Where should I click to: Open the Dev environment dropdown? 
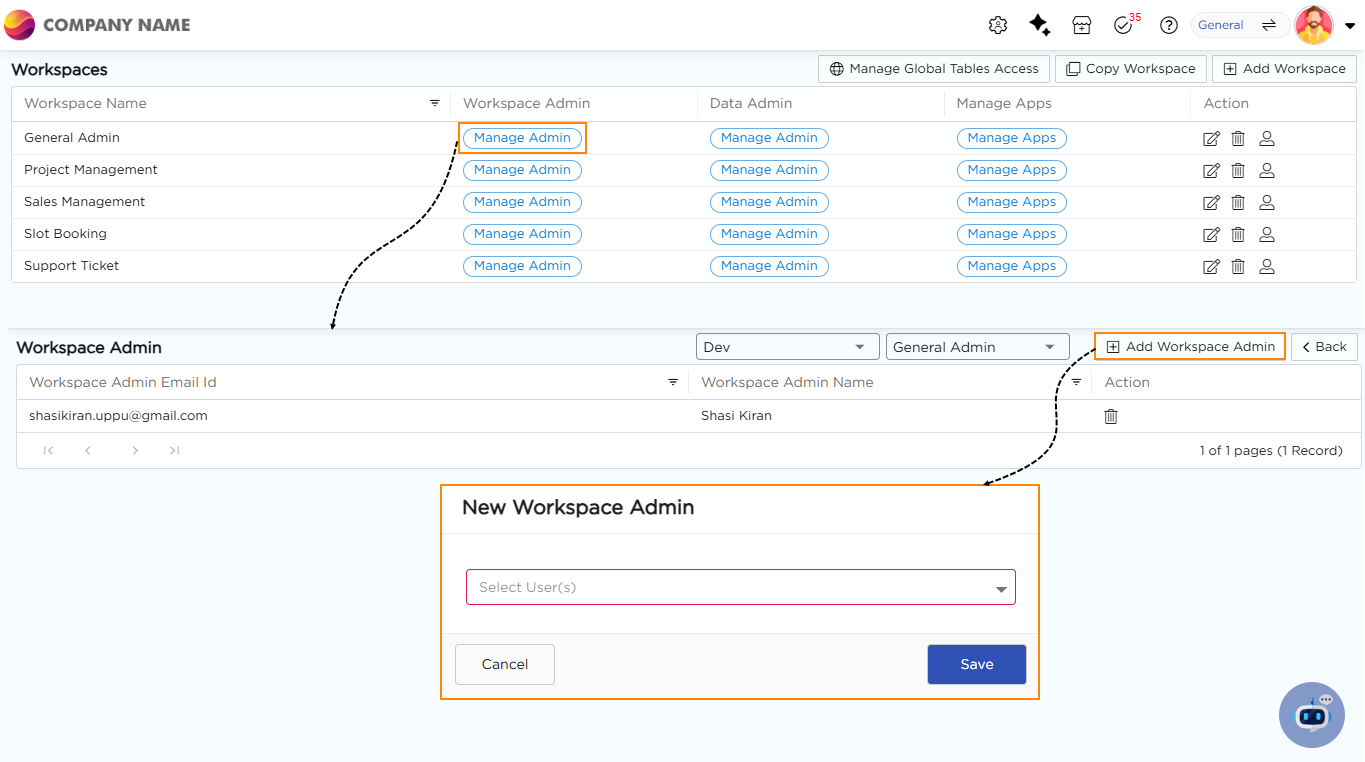point(787,347)
